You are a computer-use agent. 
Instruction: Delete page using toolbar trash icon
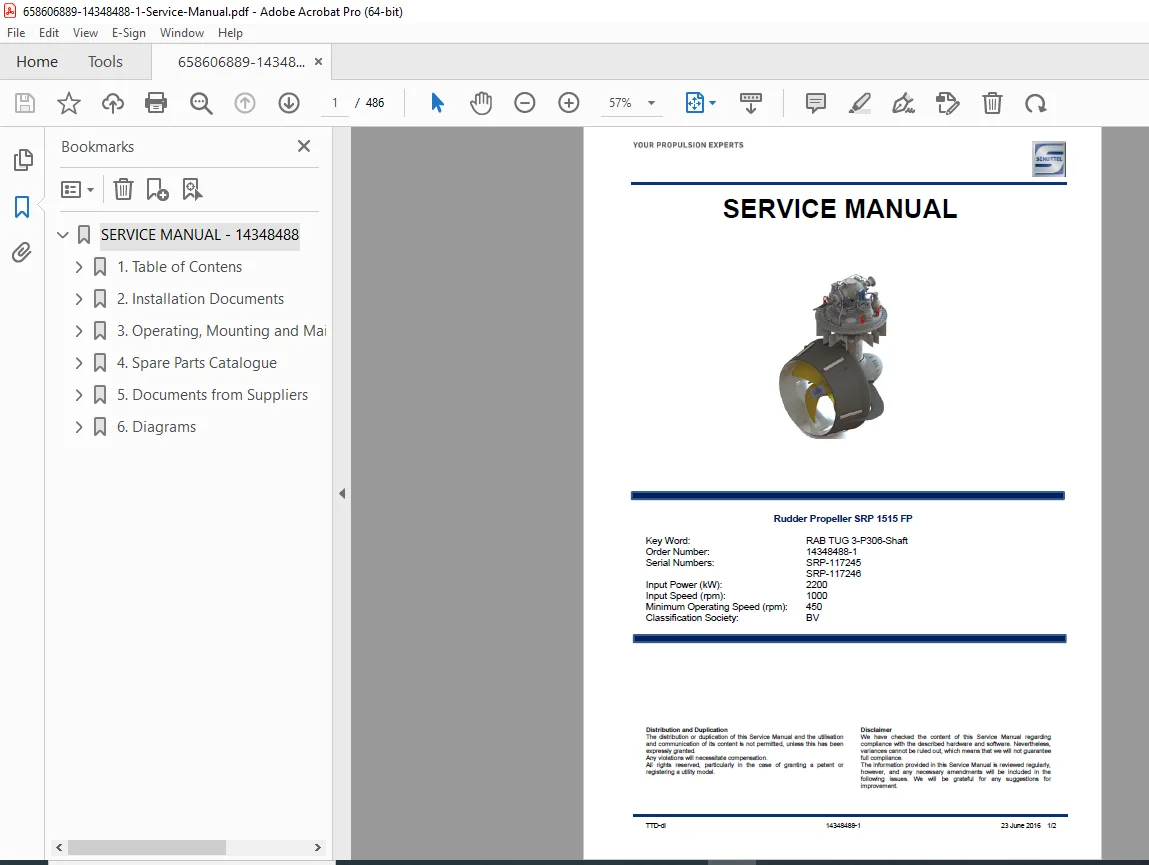pos(992,103)
